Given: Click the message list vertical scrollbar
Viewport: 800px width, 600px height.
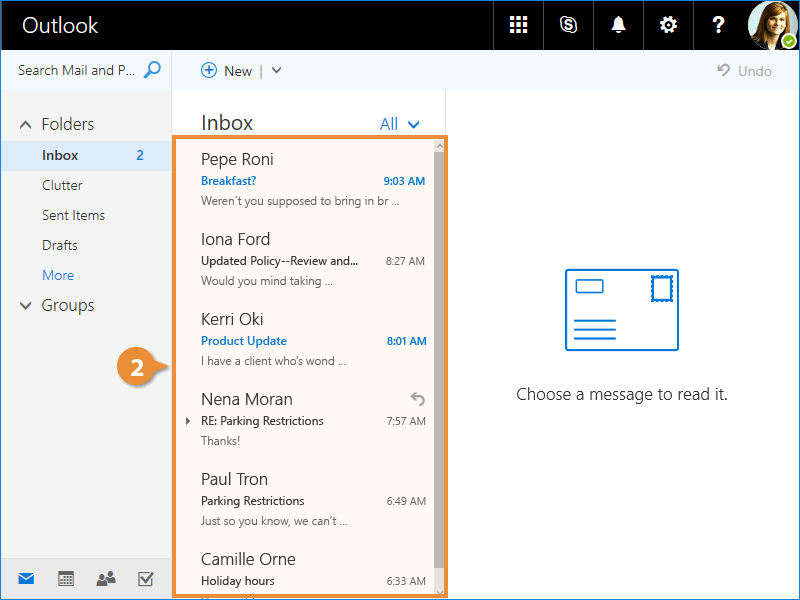Looking at the screenshot, I should pyautogui.click(x=439, y=360).
